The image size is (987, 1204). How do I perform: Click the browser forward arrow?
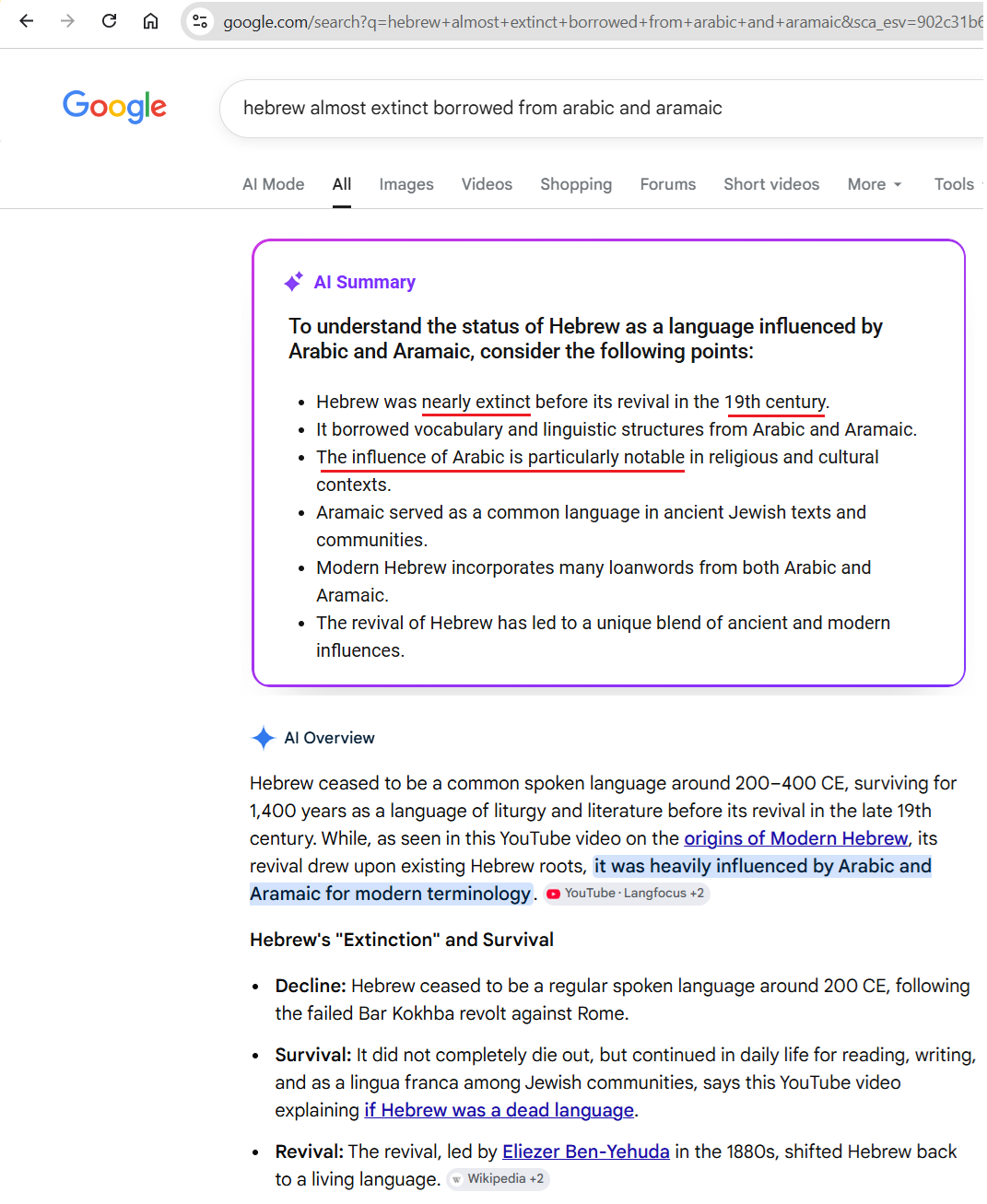point(67,21)
